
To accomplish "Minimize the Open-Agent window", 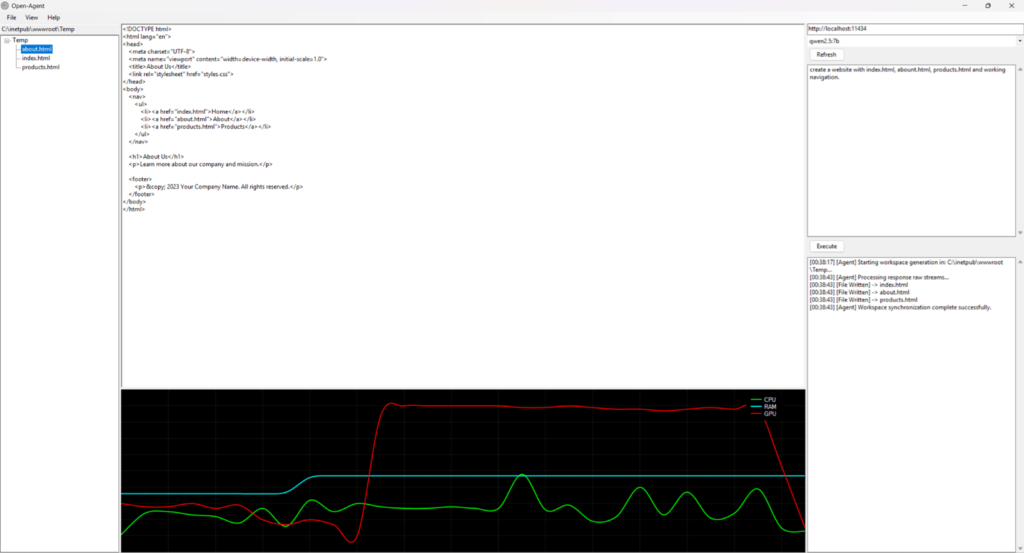I will pos(965,5).
